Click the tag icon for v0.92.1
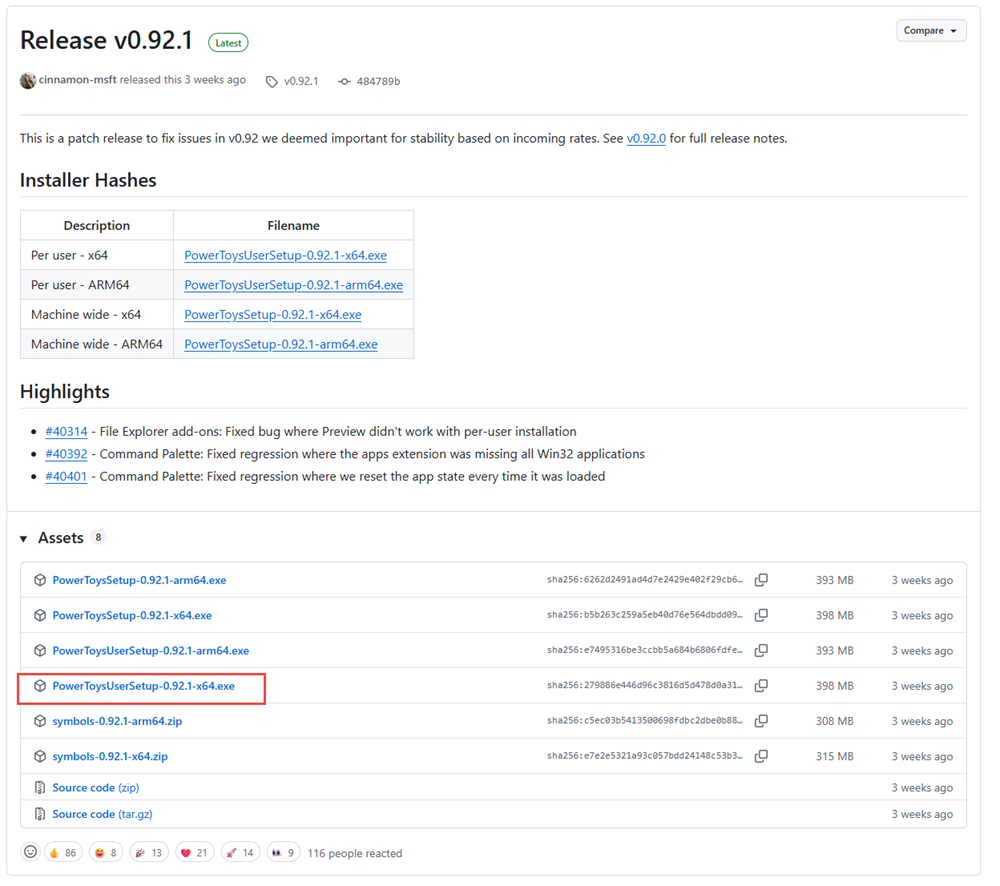This screenshot has width=1000, height=886. pos(272,82)
